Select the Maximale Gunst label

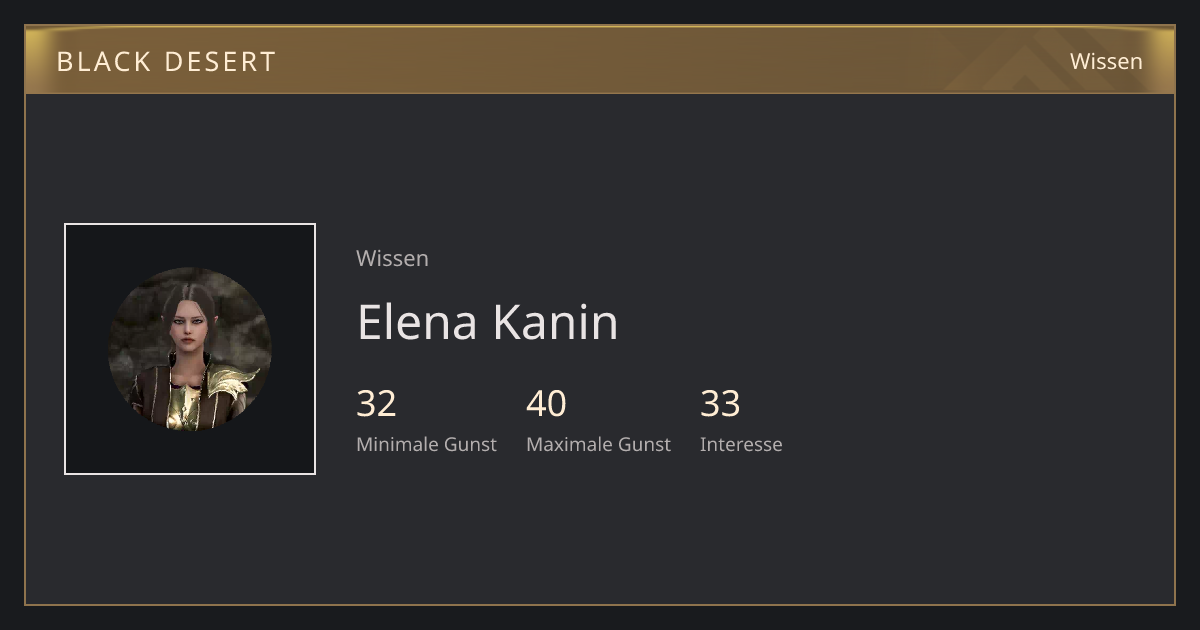(x=598, y=444)
